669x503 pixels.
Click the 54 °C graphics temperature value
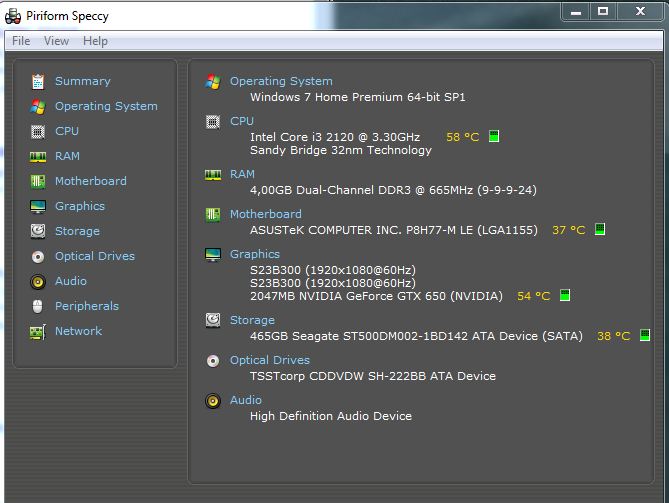click(x=533, y=296)
